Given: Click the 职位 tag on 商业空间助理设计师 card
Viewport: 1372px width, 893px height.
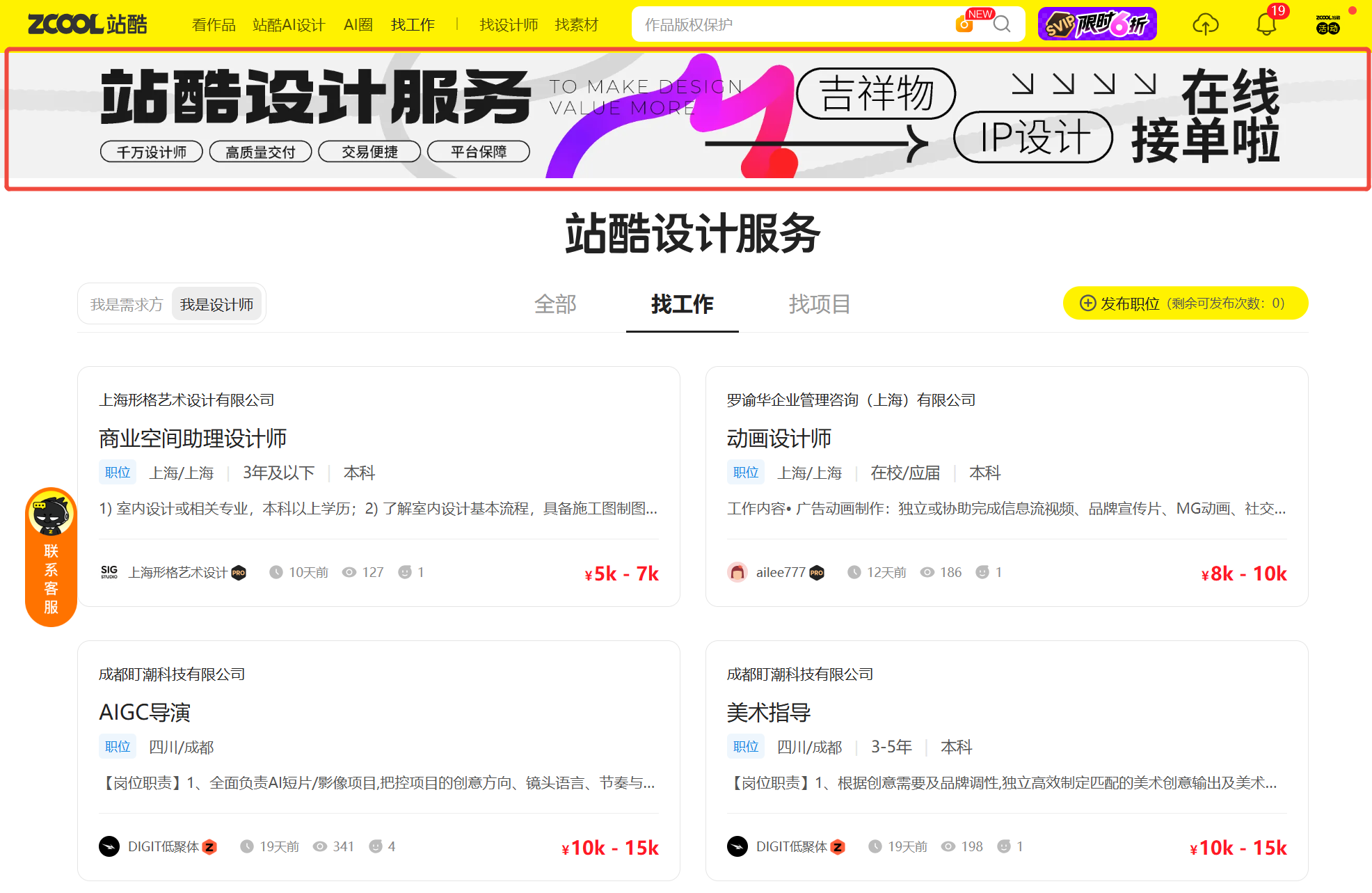Looking at the screenshot, I should pyautogui.click(x=118, y=473).
